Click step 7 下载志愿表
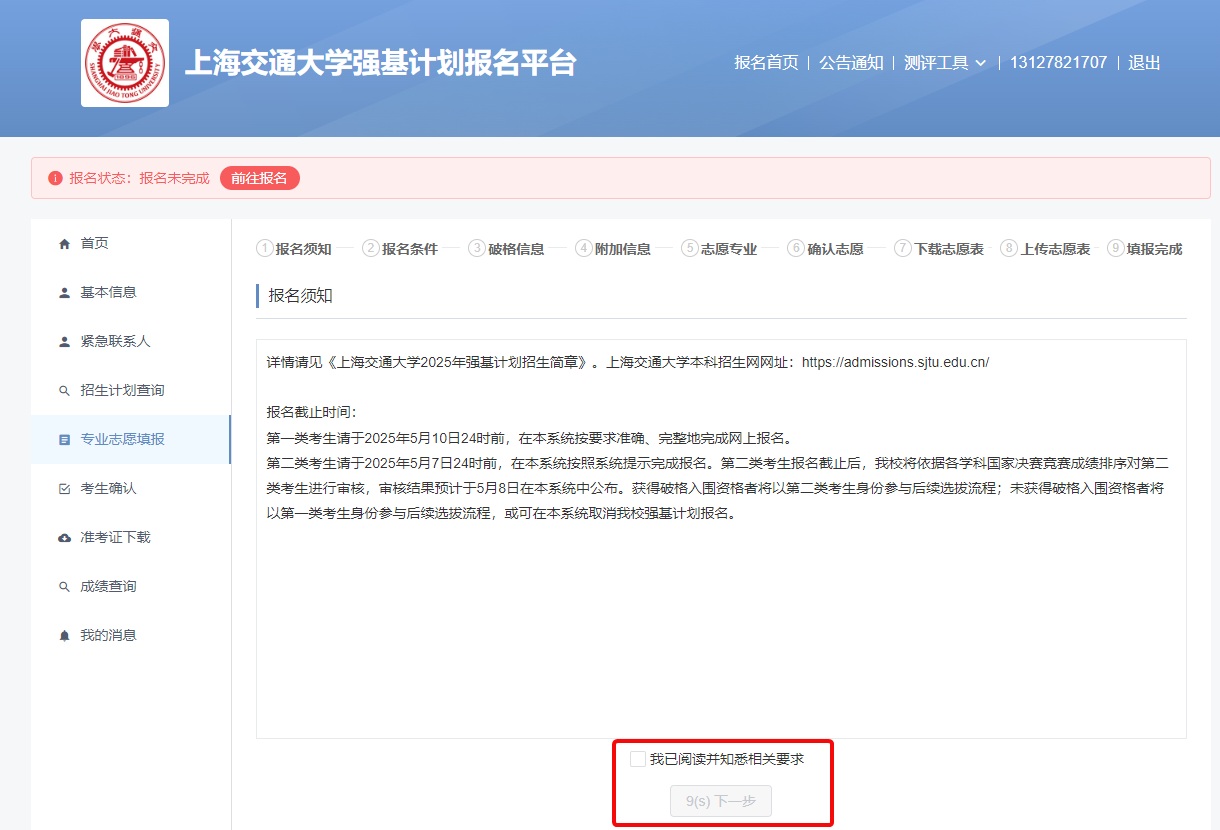1220x830 pixels. [939, 249]
